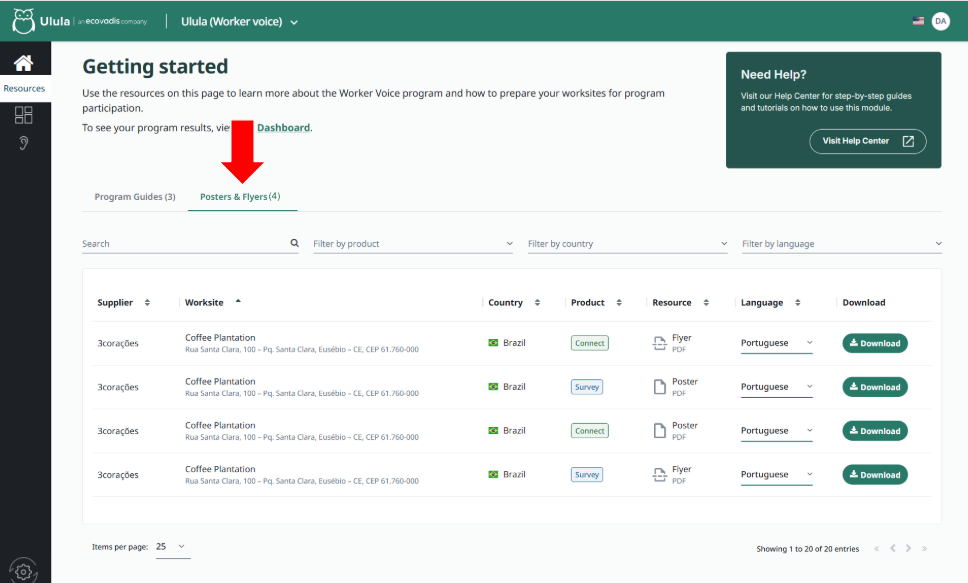Expand Filter by country dropdown
The height and width of the screenshot is (583, 968).
pos(628,244)
